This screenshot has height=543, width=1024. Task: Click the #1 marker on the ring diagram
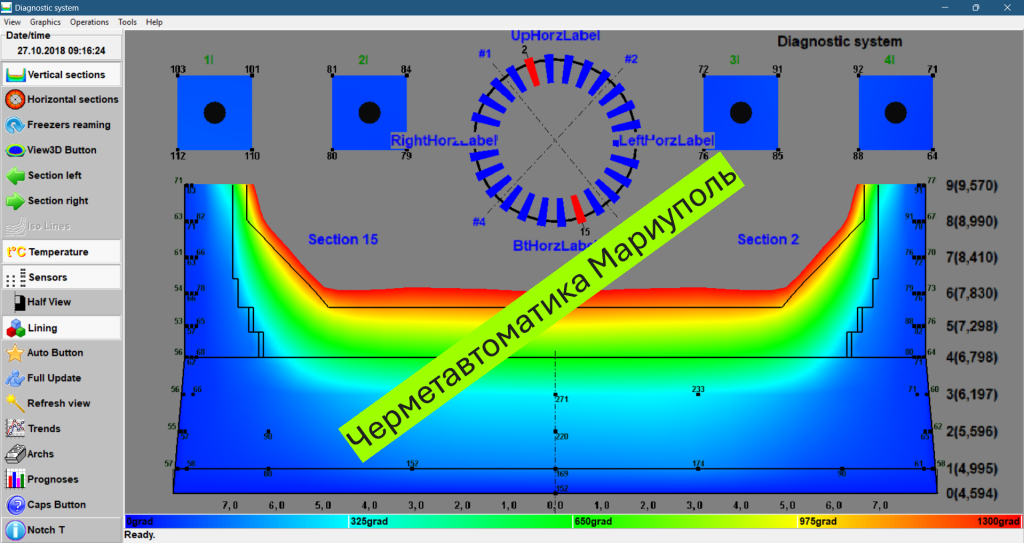click(x=485, y=54)
